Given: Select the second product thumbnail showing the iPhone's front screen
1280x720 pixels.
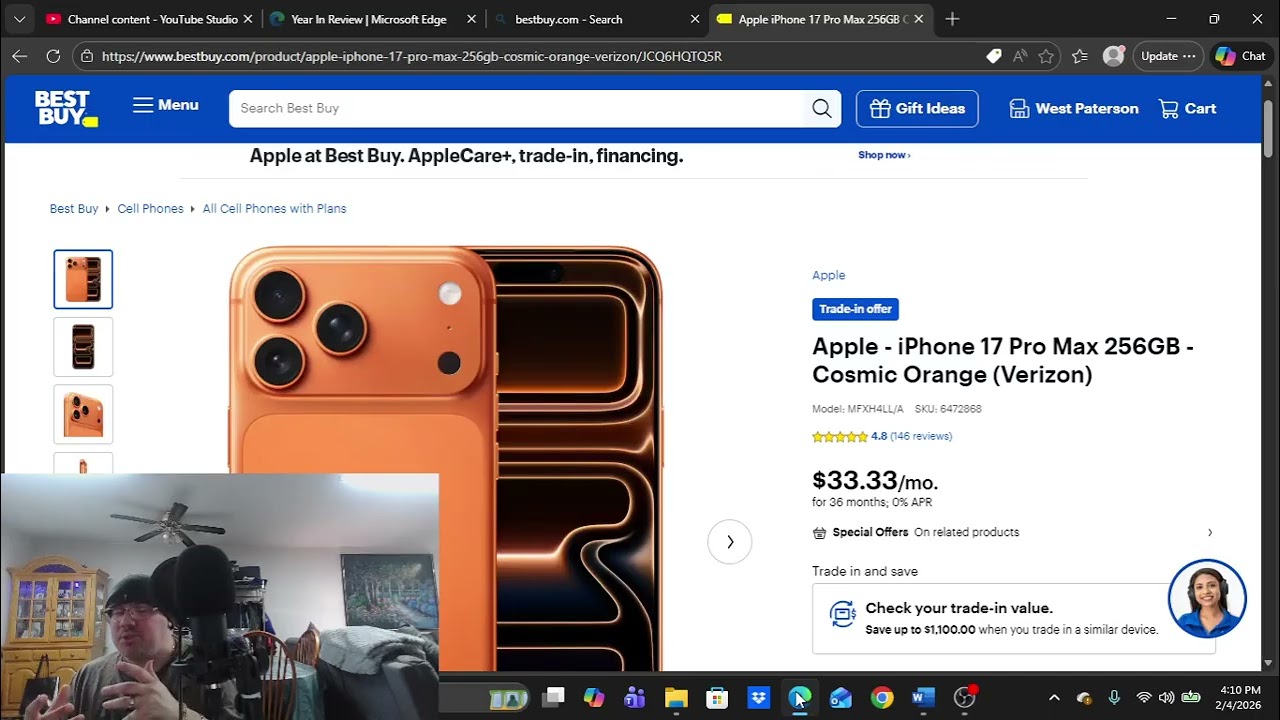Looking at the screenshot, I should [x=83, y=347].
